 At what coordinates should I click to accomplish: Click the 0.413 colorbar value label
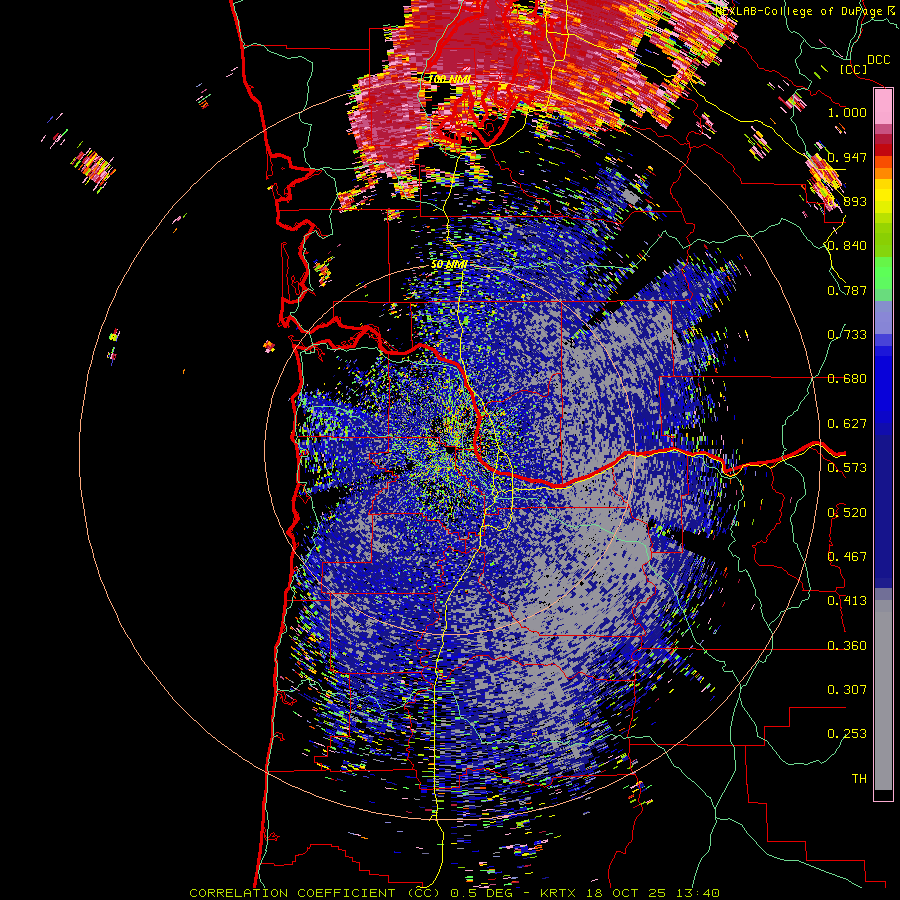click(x=847, y=600)
